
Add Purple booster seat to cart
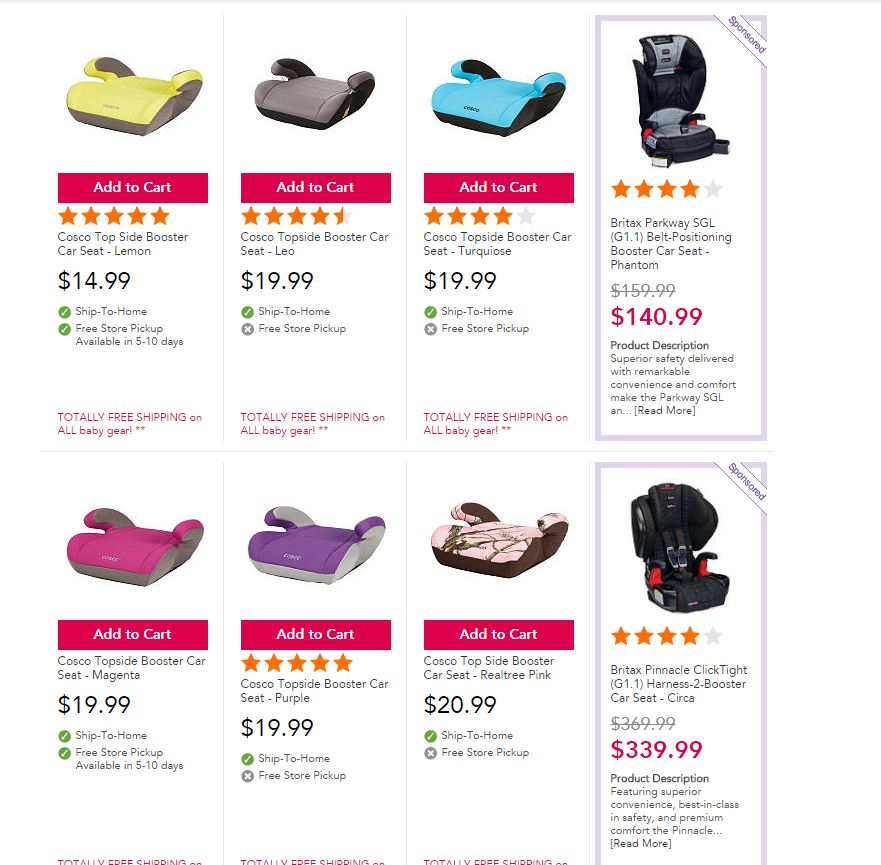coord(315,634)
